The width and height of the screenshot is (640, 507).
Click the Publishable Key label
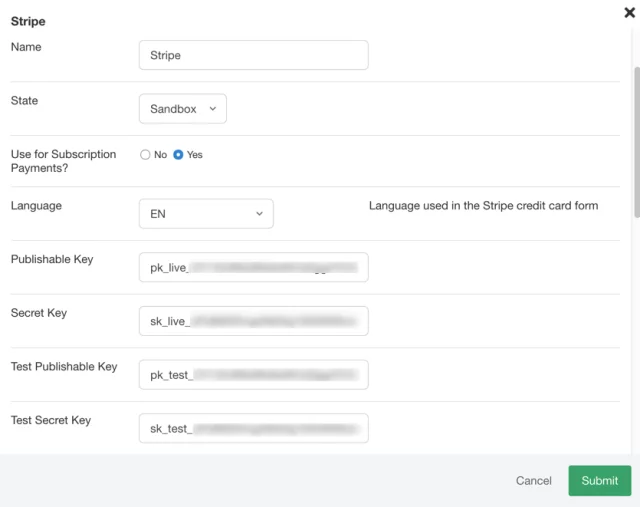pyautogui.click(x=52, y=259)
